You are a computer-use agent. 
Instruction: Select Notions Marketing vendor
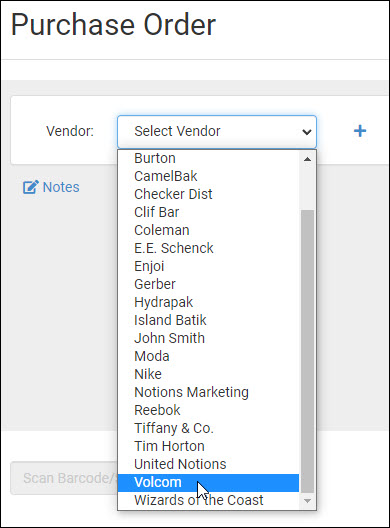(x=208, y=392)
